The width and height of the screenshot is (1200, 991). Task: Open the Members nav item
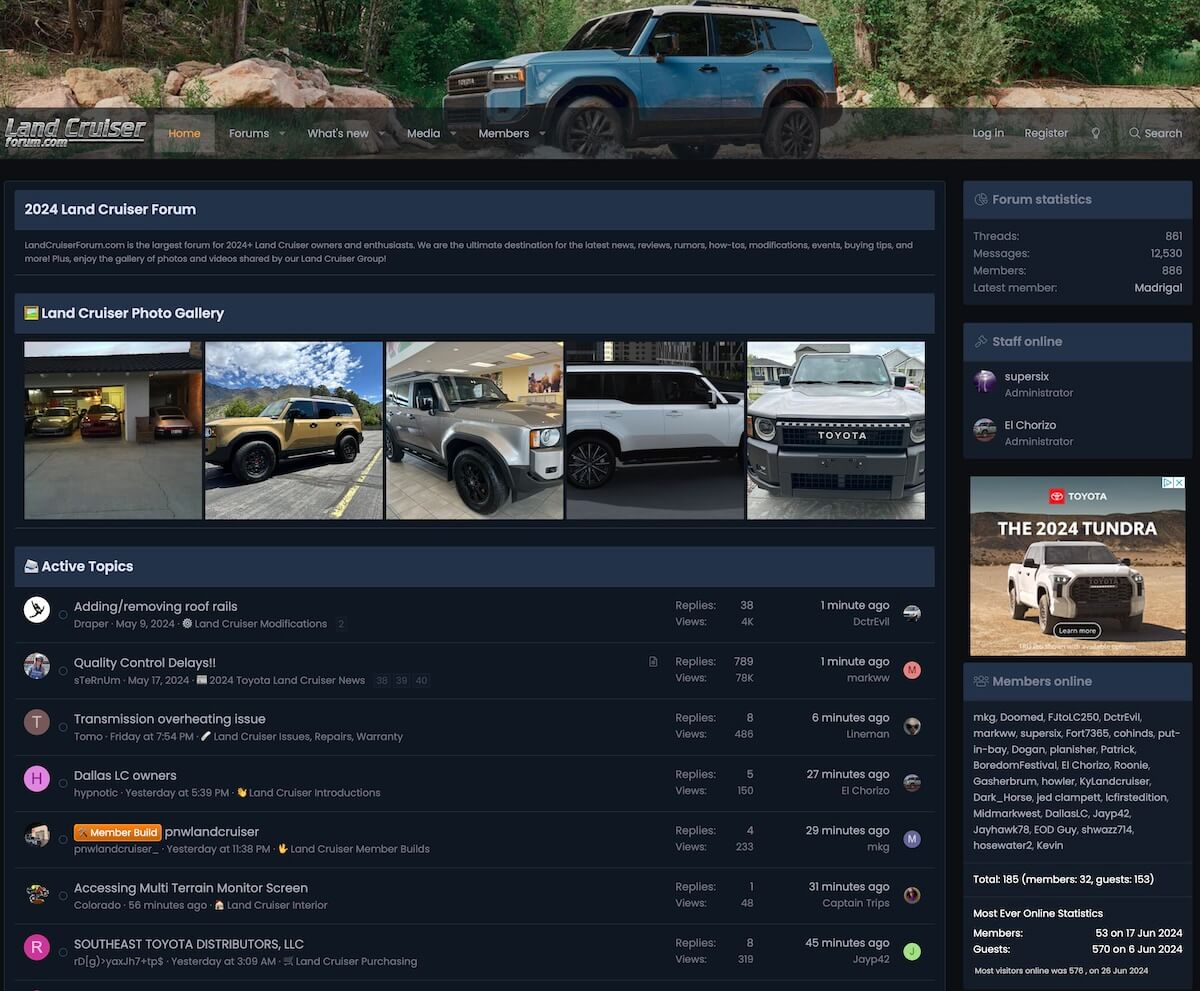(504, 133)
